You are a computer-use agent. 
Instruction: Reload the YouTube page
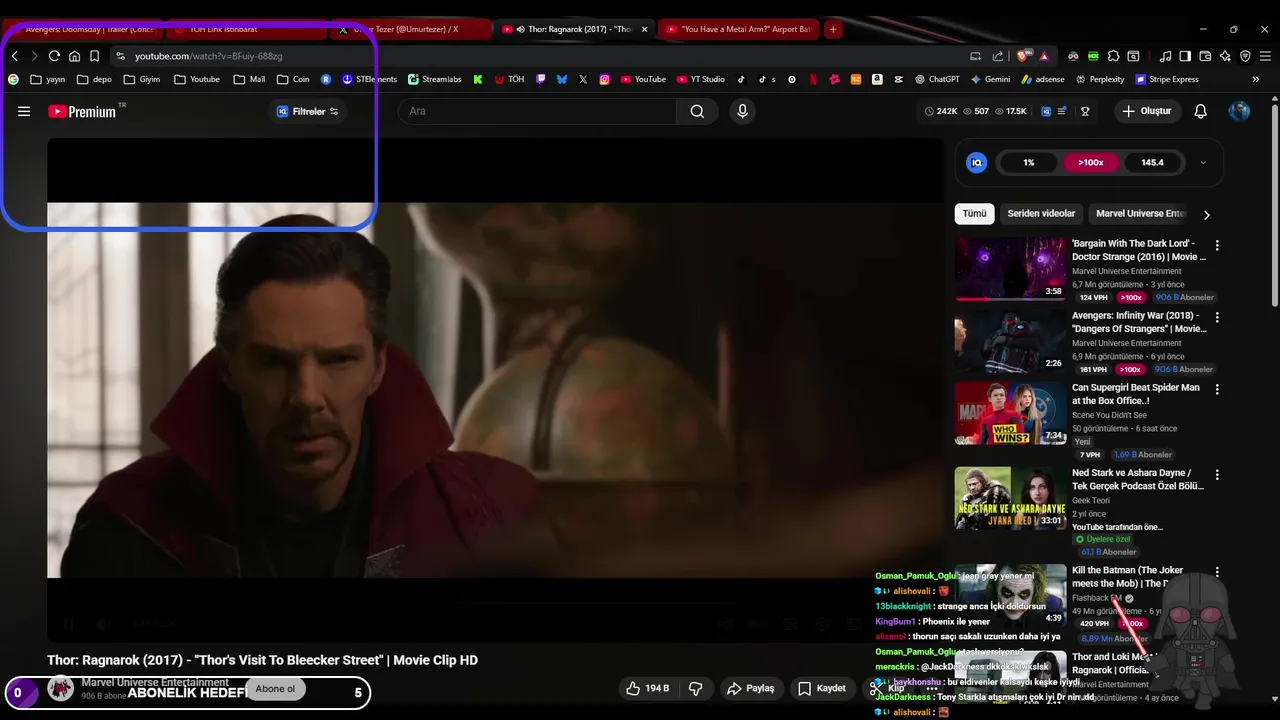tap(54, 56)
